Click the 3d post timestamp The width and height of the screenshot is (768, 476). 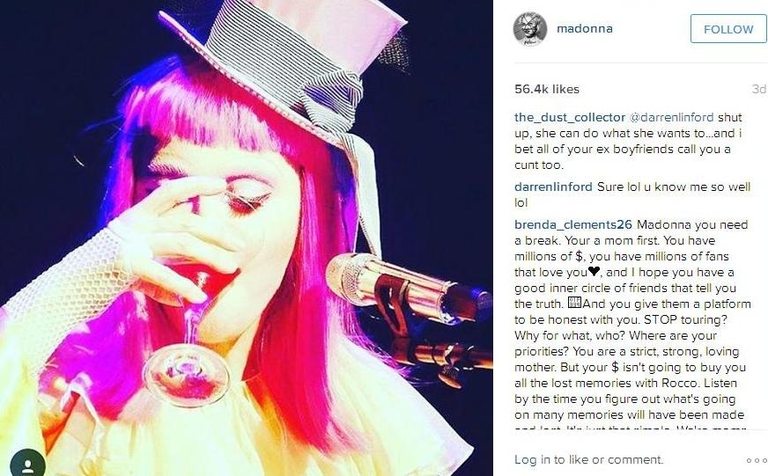coord(759,89)
